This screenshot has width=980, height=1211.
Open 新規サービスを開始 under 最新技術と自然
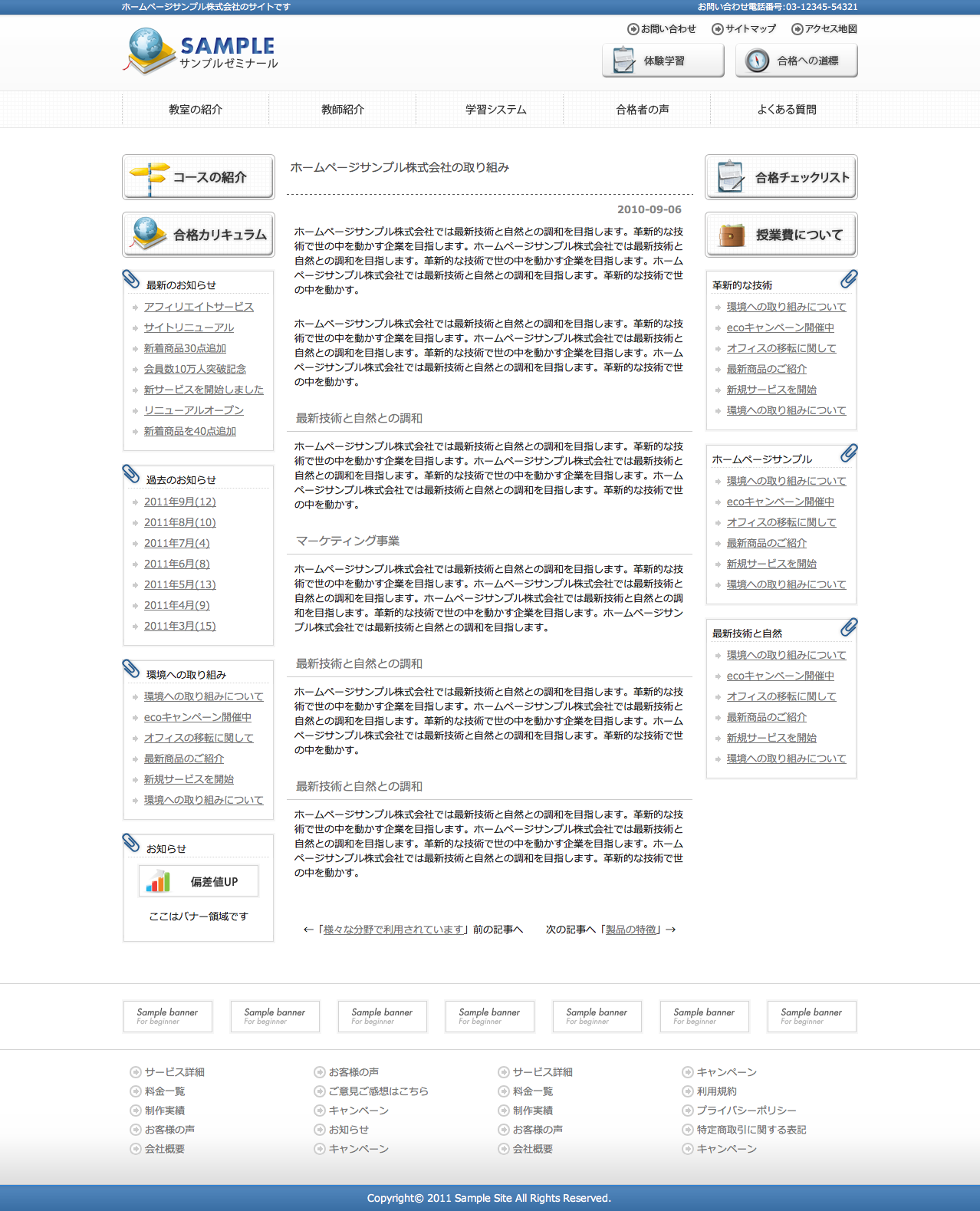tap(771, 738)
